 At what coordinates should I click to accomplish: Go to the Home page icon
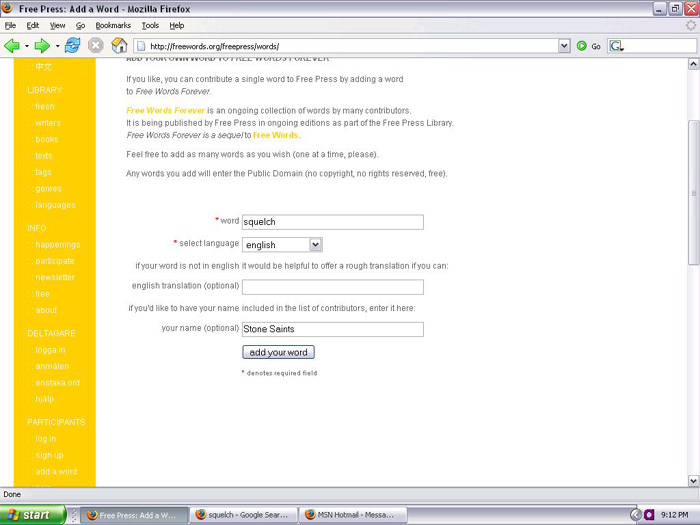119,46
